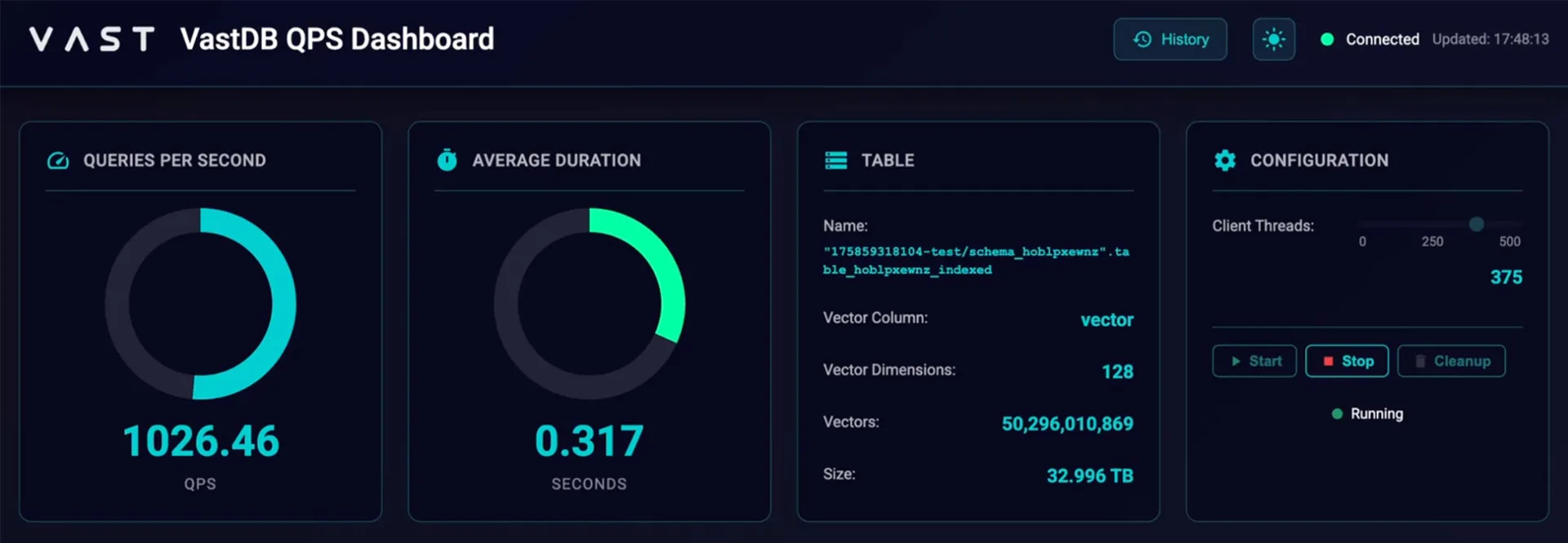The height and width of the screenshot is (543, 1568).
Task: Click the VAST logo
Action: click(91, 39)
